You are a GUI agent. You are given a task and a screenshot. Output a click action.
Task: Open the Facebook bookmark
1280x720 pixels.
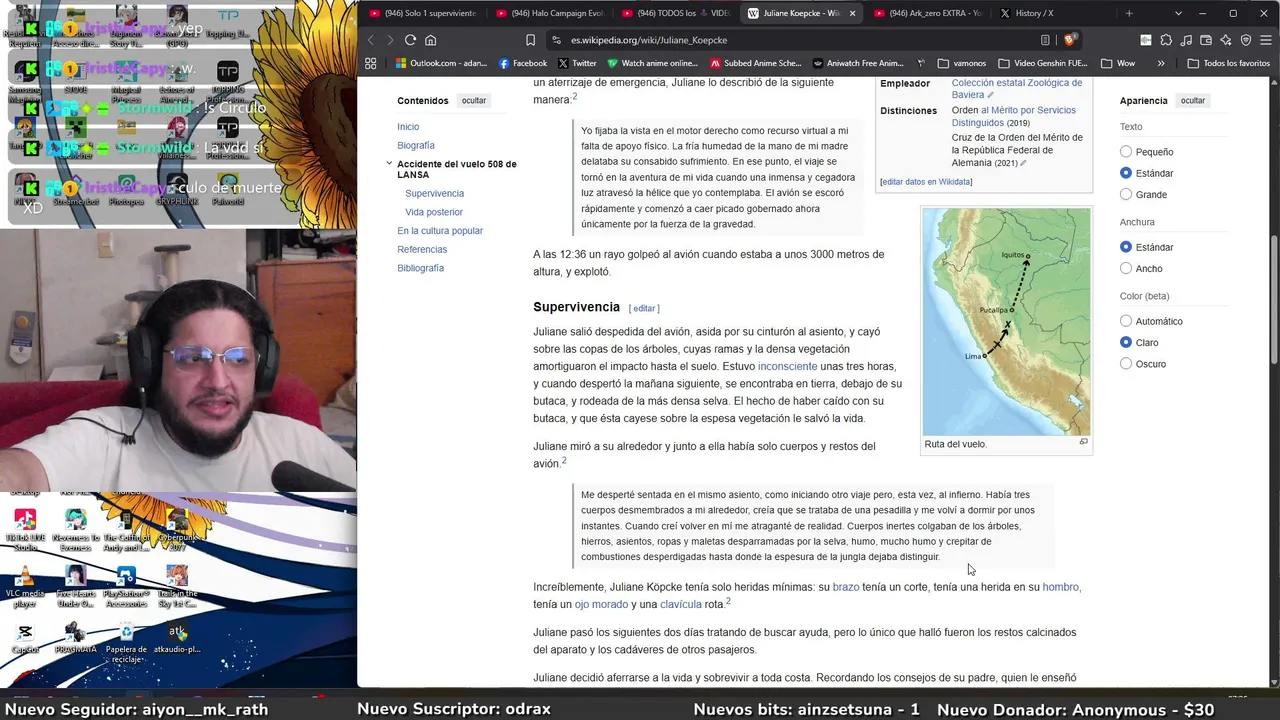522,63
